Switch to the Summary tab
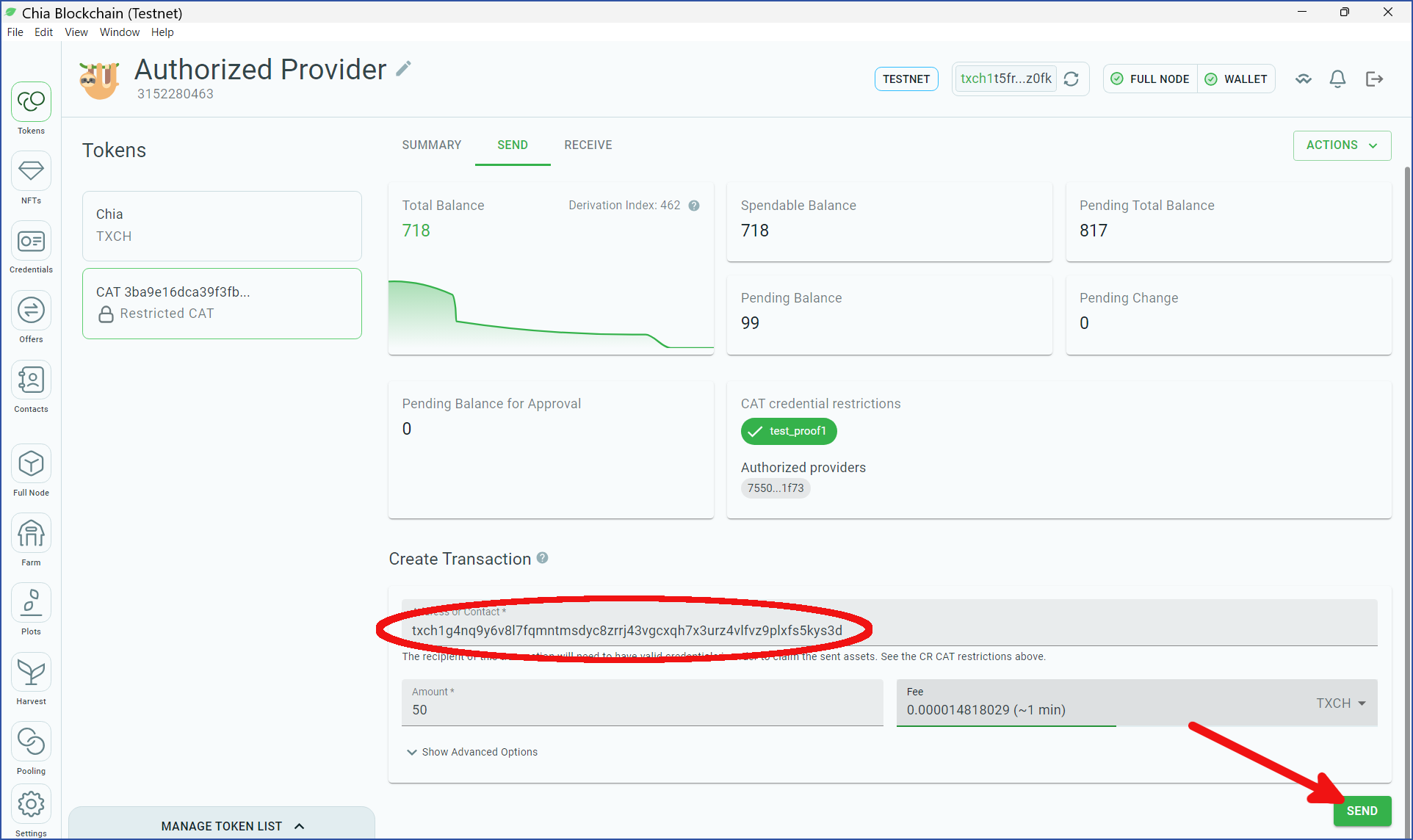Viewport: 1413px width, 840px height. [432, 145]
